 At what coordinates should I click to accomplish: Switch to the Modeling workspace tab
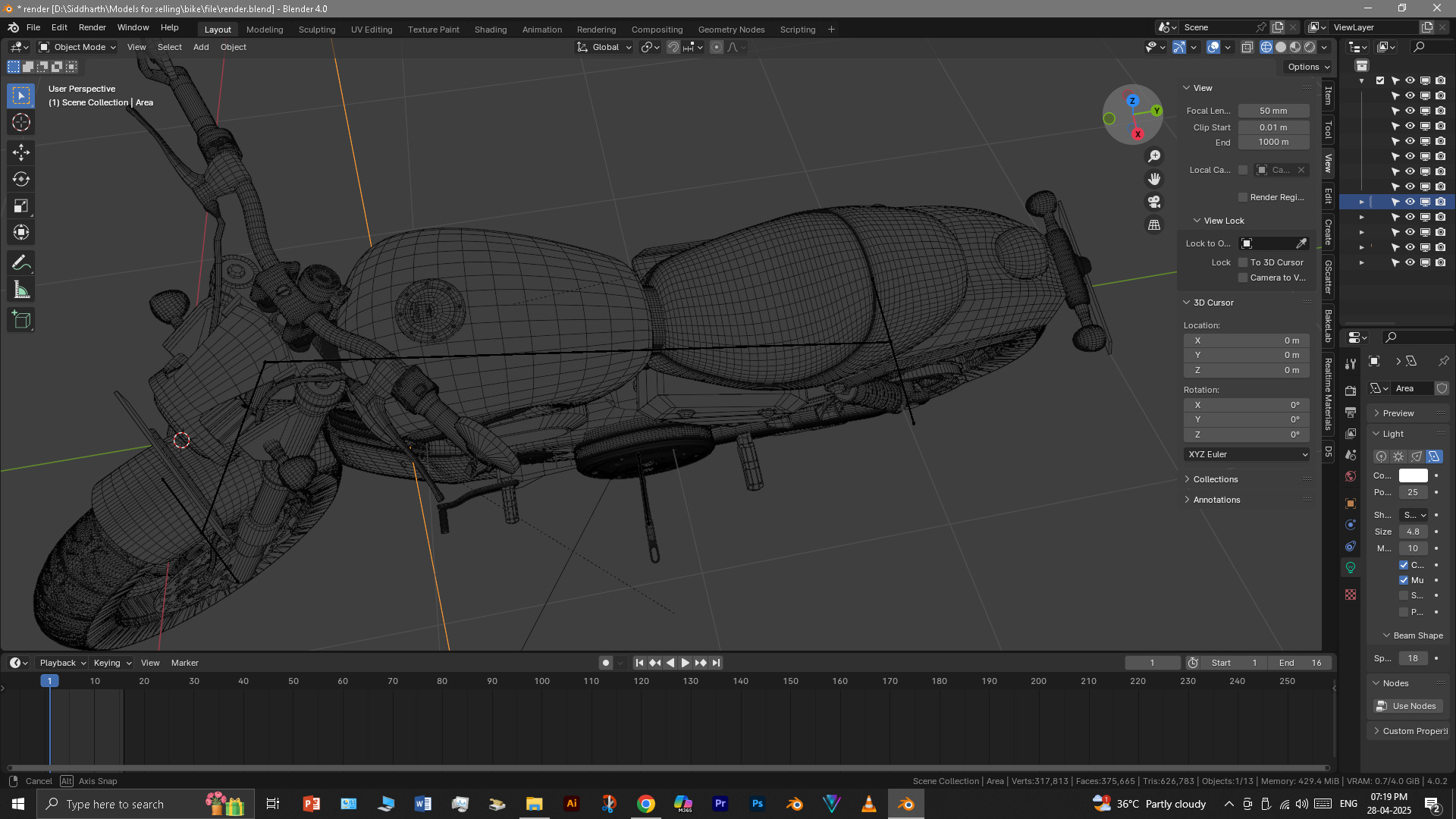click(x=265, y=30)
